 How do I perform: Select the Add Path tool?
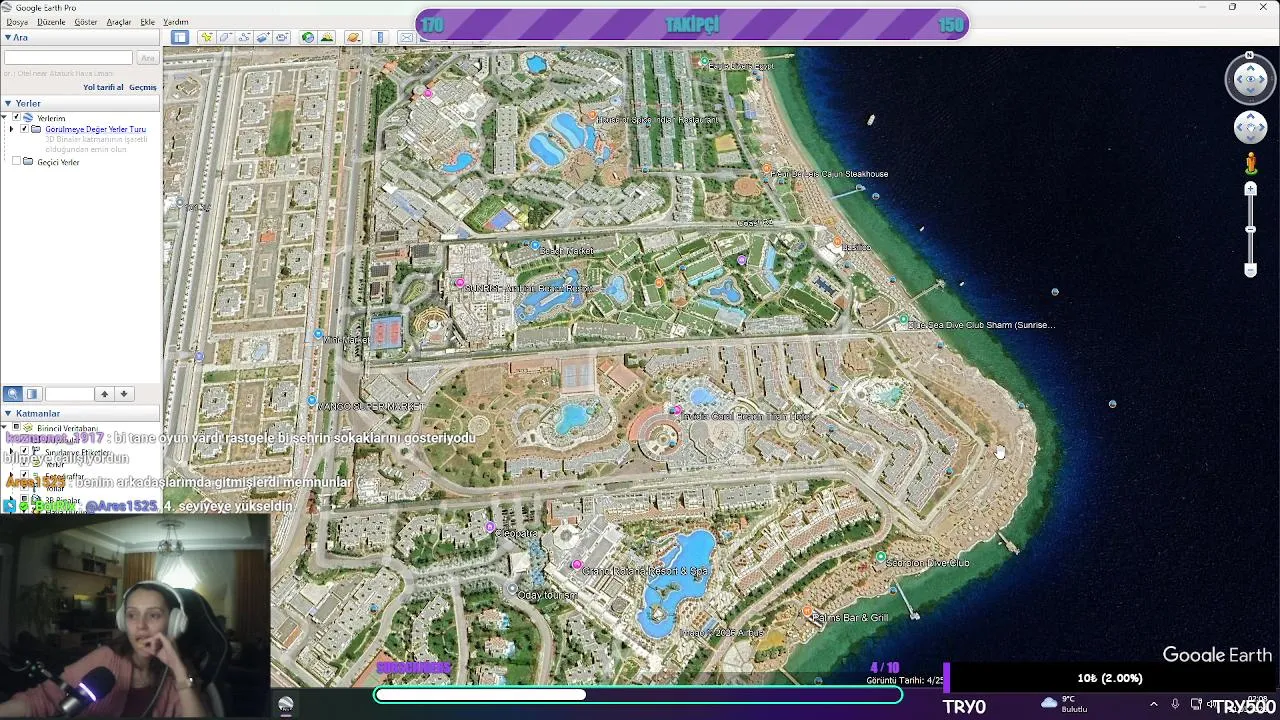[x=244, y=37]
